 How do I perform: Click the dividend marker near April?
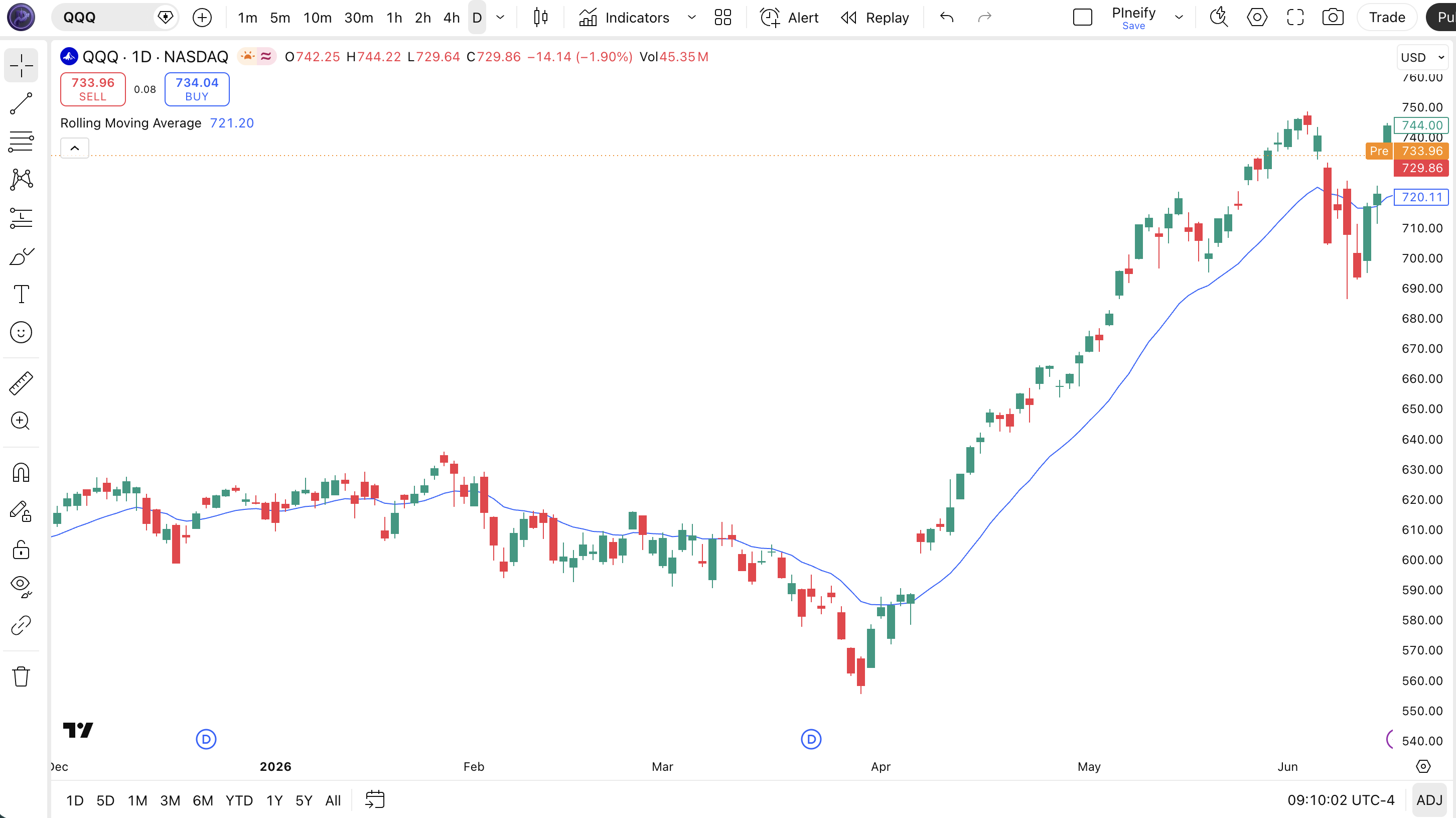811,739
